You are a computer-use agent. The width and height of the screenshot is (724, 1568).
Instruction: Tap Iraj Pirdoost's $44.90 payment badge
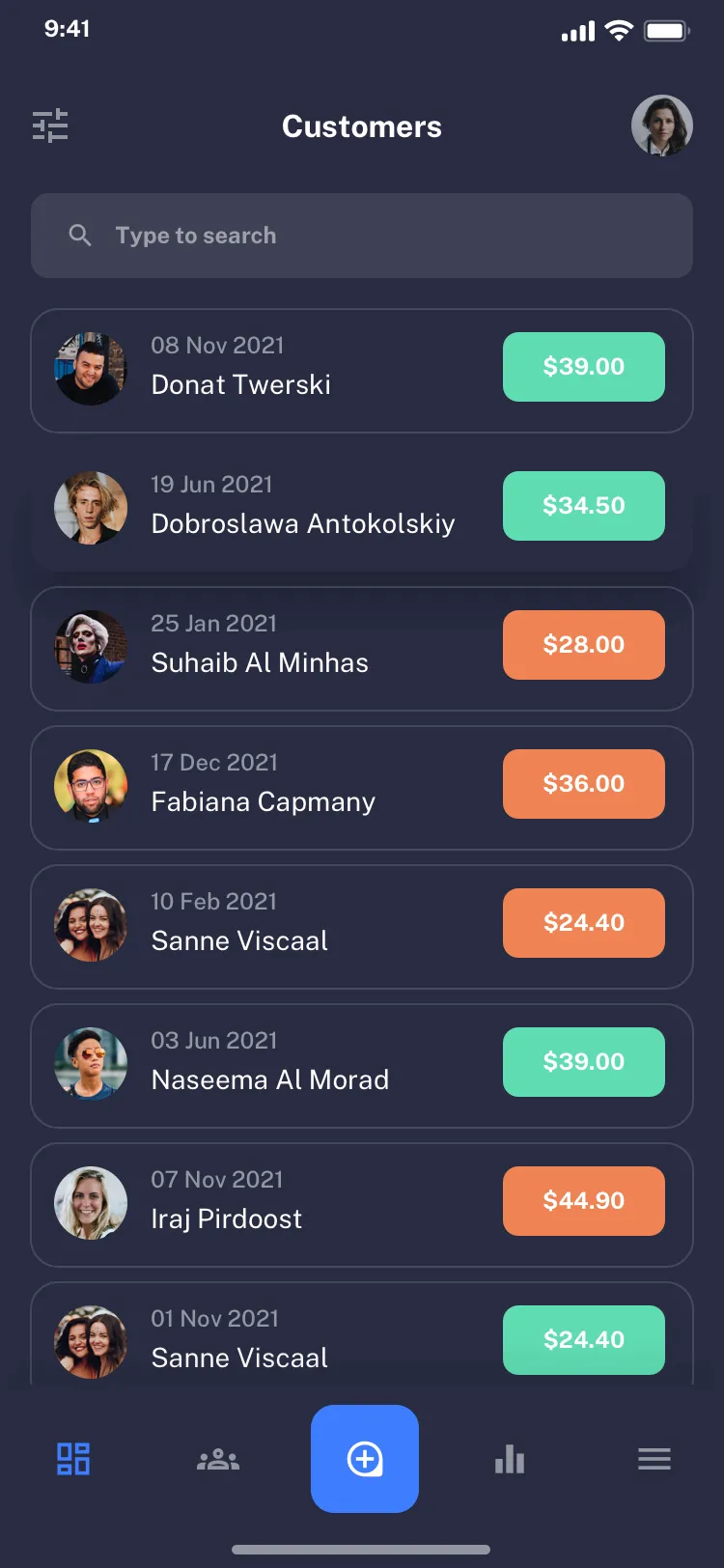click(x=583, y=1201)
